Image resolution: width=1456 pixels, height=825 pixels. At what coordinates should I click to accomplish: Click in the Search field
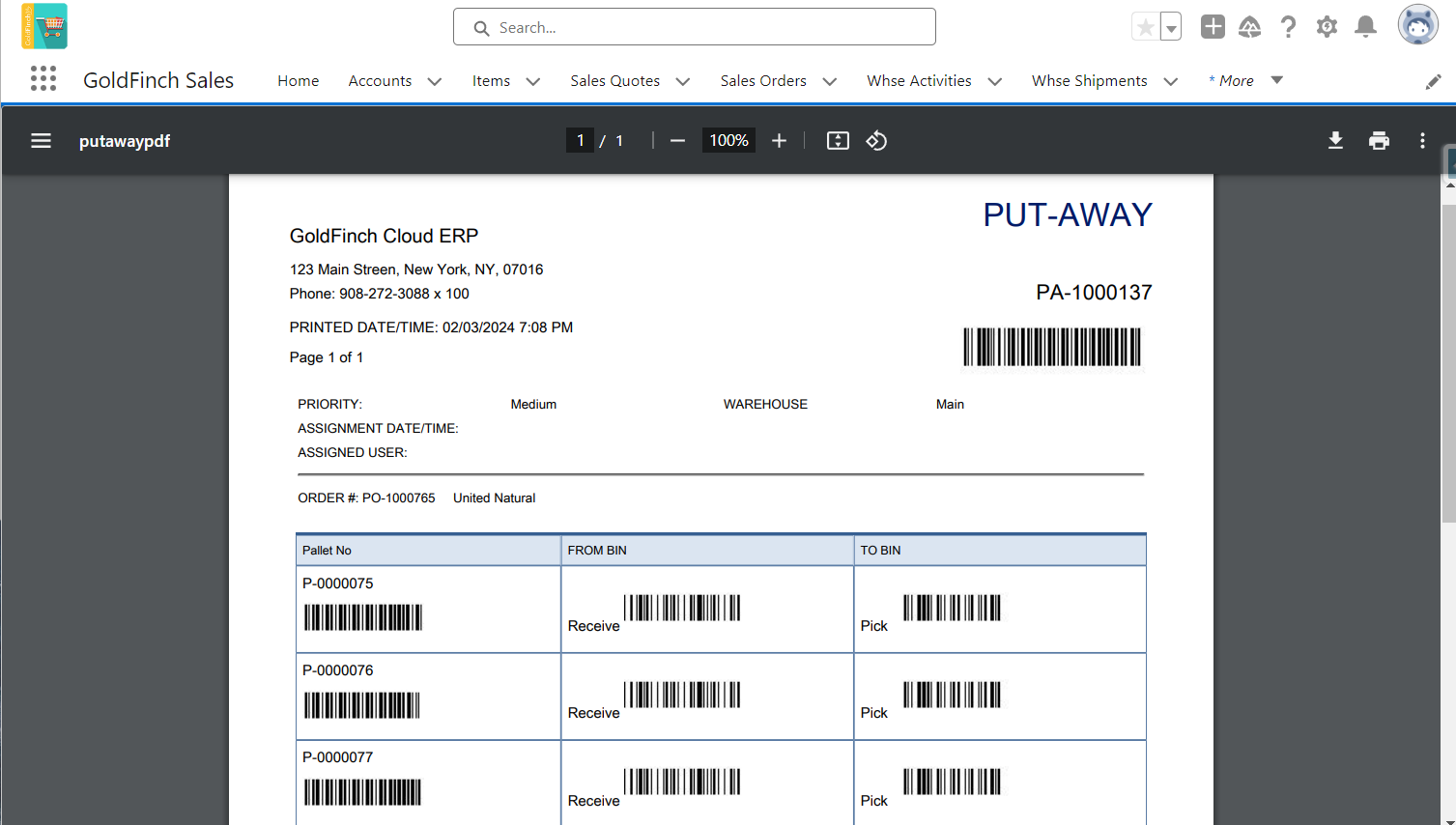695,27
